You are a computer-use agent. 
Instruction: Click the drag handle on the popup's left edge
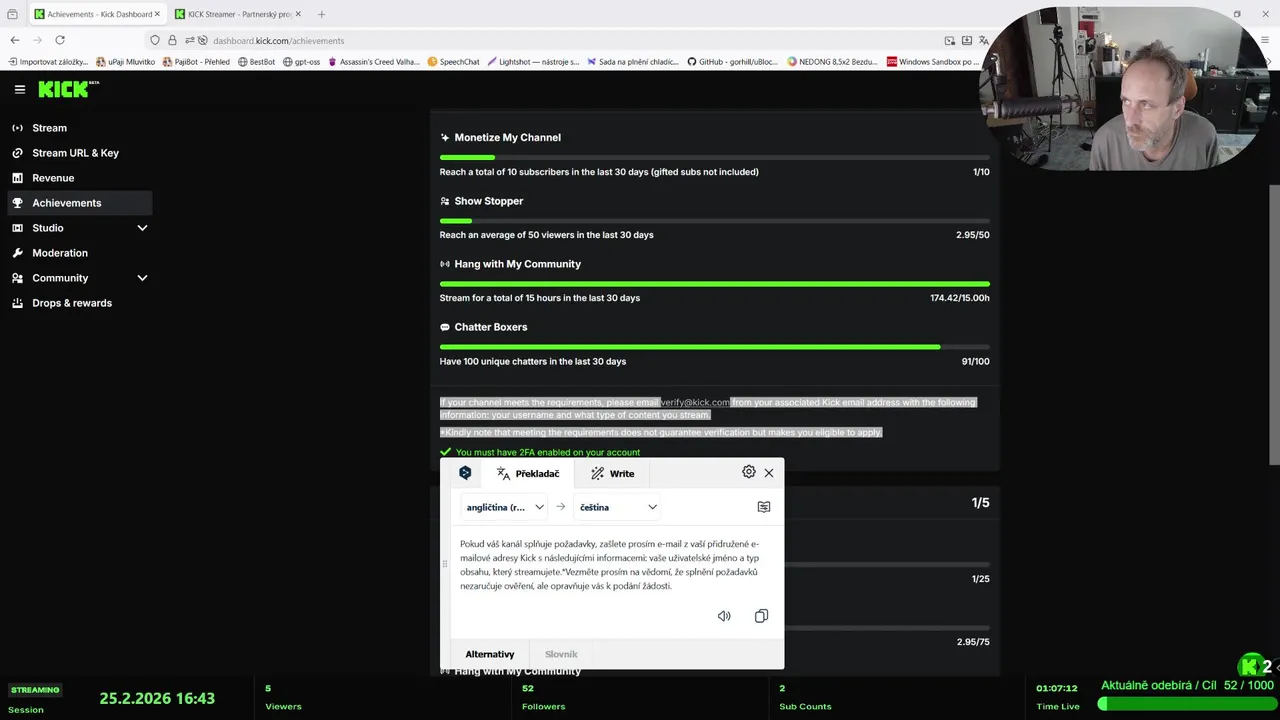click(x=445, y=564)
